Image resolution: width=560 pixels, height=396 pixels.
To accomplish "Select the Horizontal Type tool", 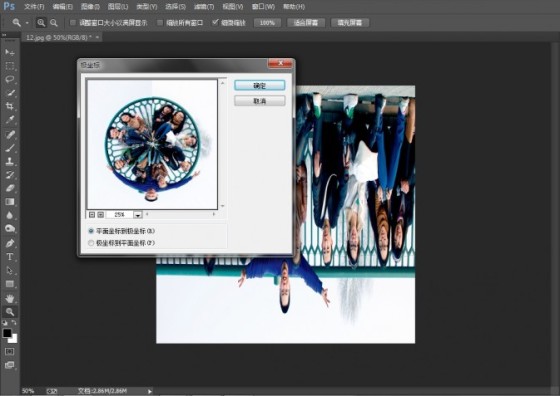I will click(10, 257).
